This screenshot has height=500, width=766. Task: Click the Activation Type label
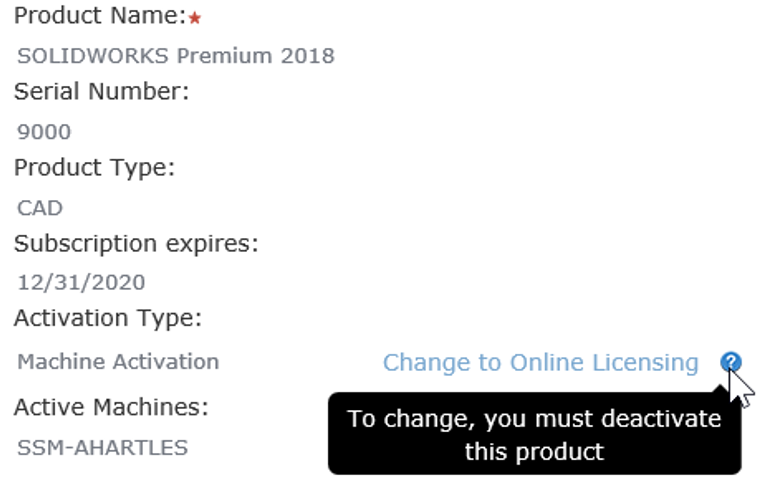pyautogui.click(x=108, y=319)
